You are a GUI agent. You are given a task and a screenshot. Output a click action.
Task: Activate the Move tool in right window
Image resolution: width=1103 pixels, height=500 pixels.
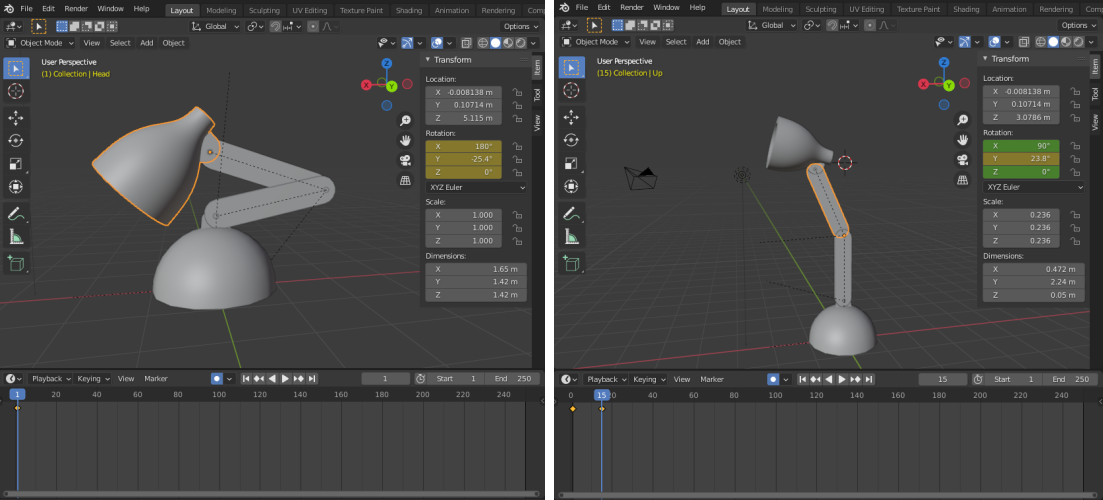[571, 117]
